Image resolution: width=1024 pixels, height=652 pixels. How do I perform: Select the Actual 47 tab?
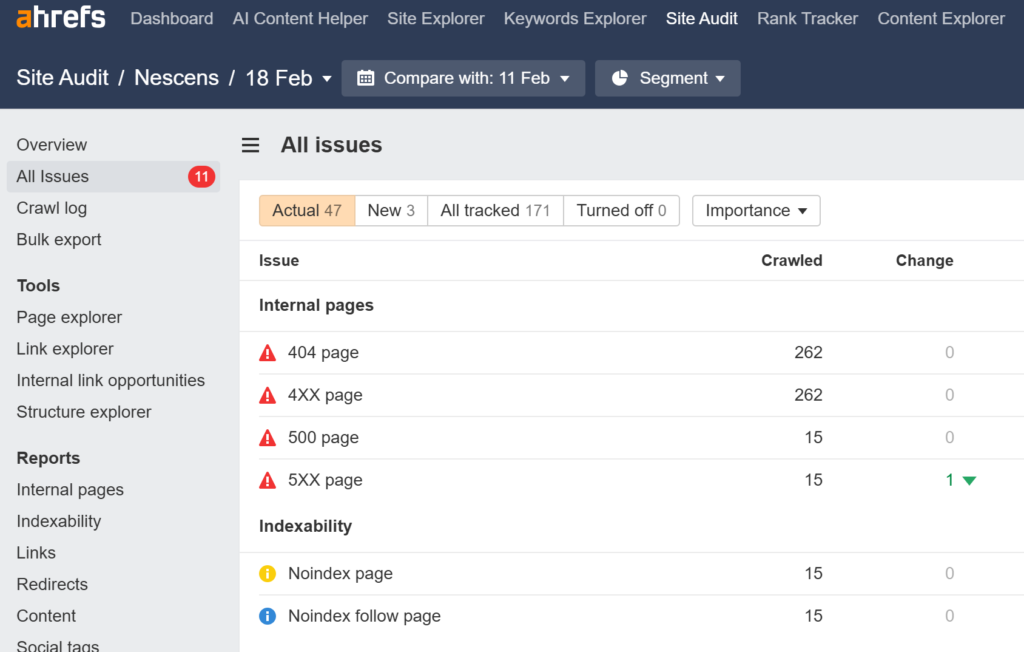coord(307,210)
